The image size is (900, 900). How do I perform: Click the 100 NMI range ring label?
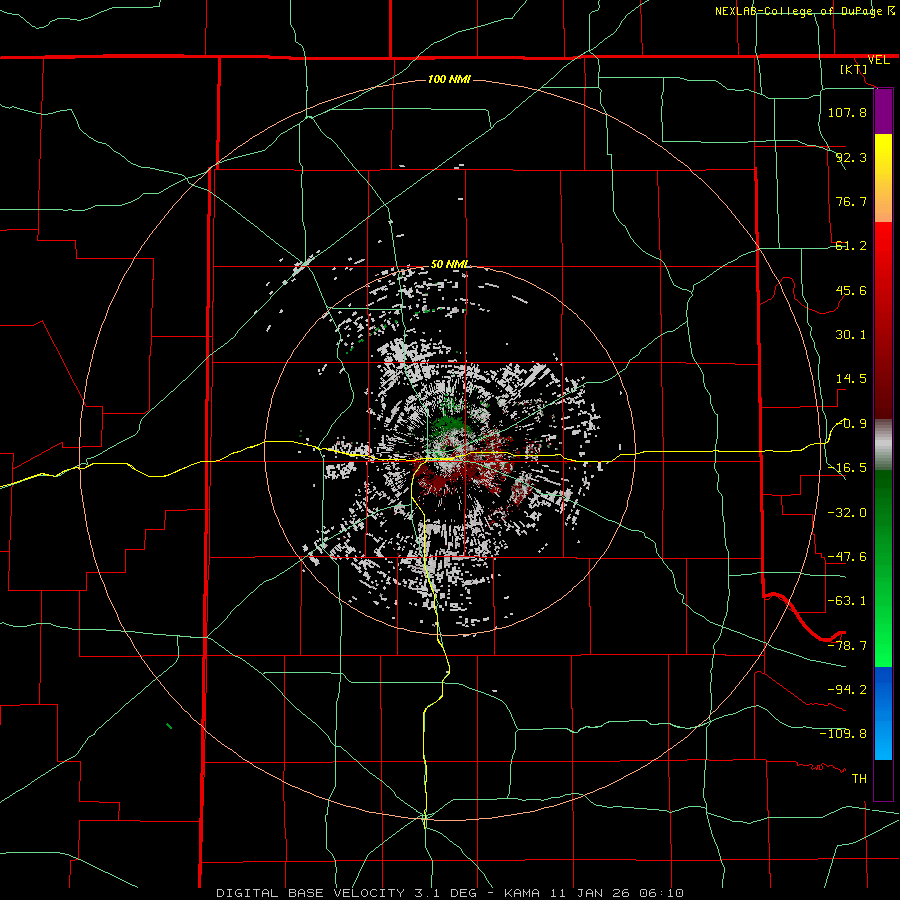point(449,79)
